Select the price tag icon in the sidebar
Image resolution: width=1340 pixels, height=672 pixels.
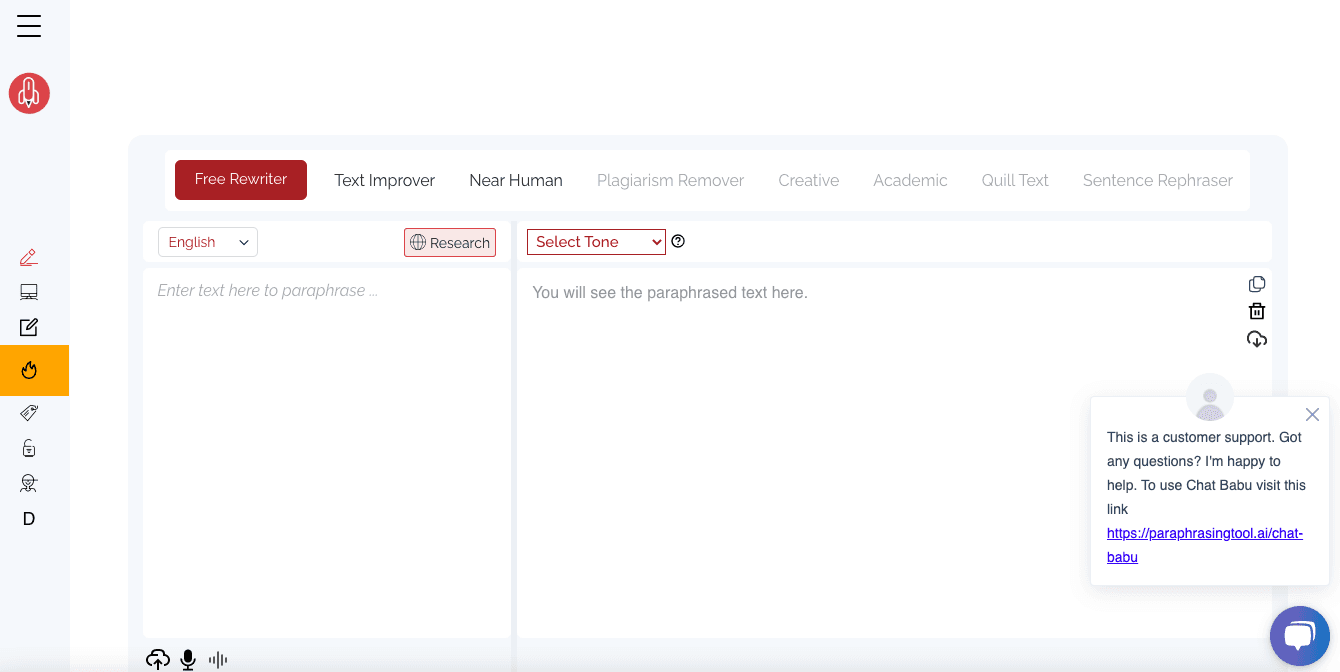coord(28,412)
